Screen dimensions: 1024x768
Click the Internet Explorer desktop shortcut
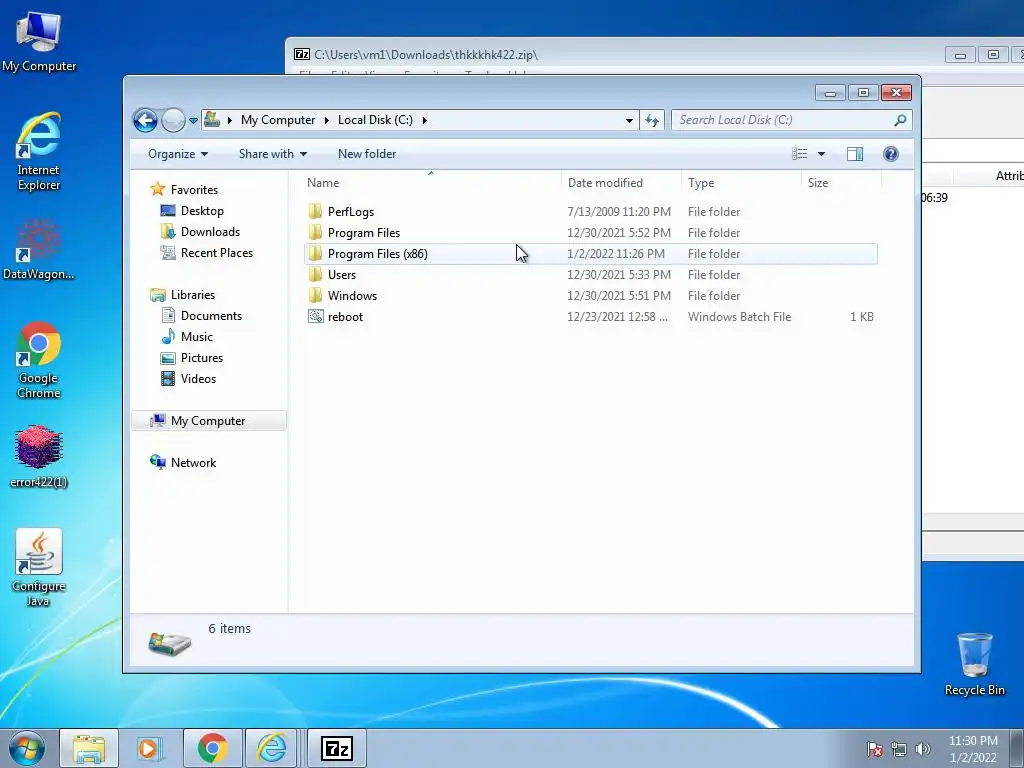(39, 152)
